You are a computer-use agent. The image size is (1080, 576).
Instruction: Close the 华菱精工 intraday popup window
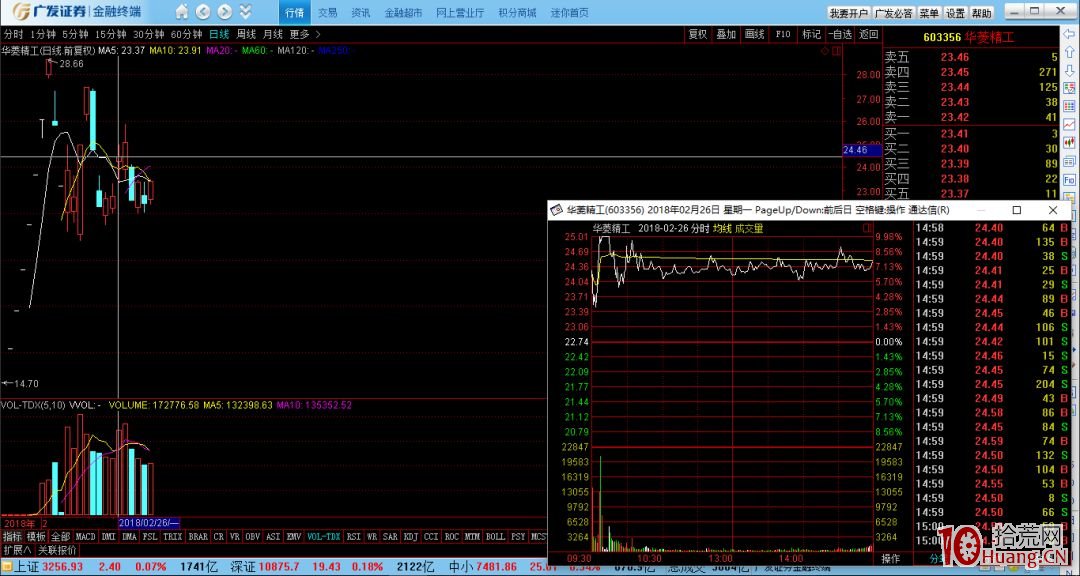point(1052,210)
